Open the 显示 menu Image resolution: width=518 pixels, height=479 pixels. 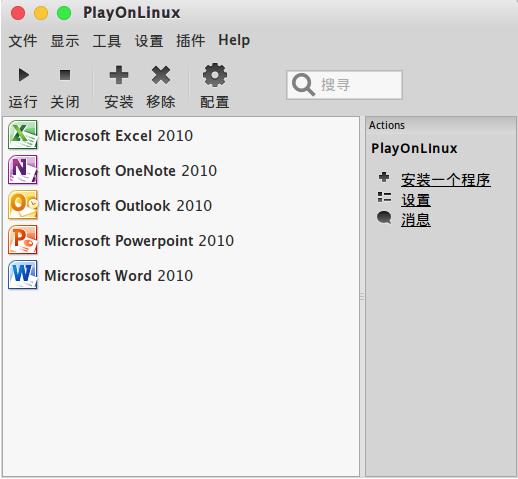[x=65, y=41]
